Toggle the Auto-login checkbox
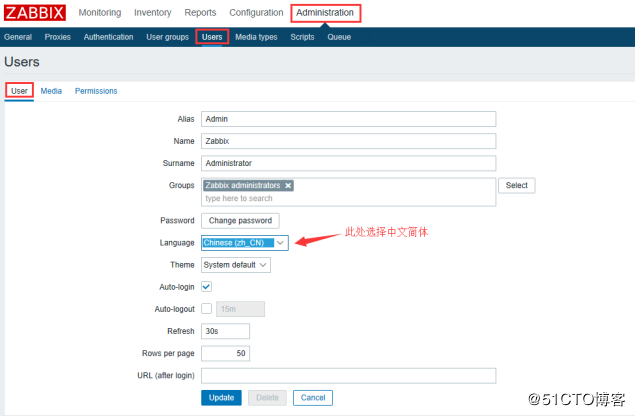The height and width of the screenshot is (416, 635). (207, 287)
